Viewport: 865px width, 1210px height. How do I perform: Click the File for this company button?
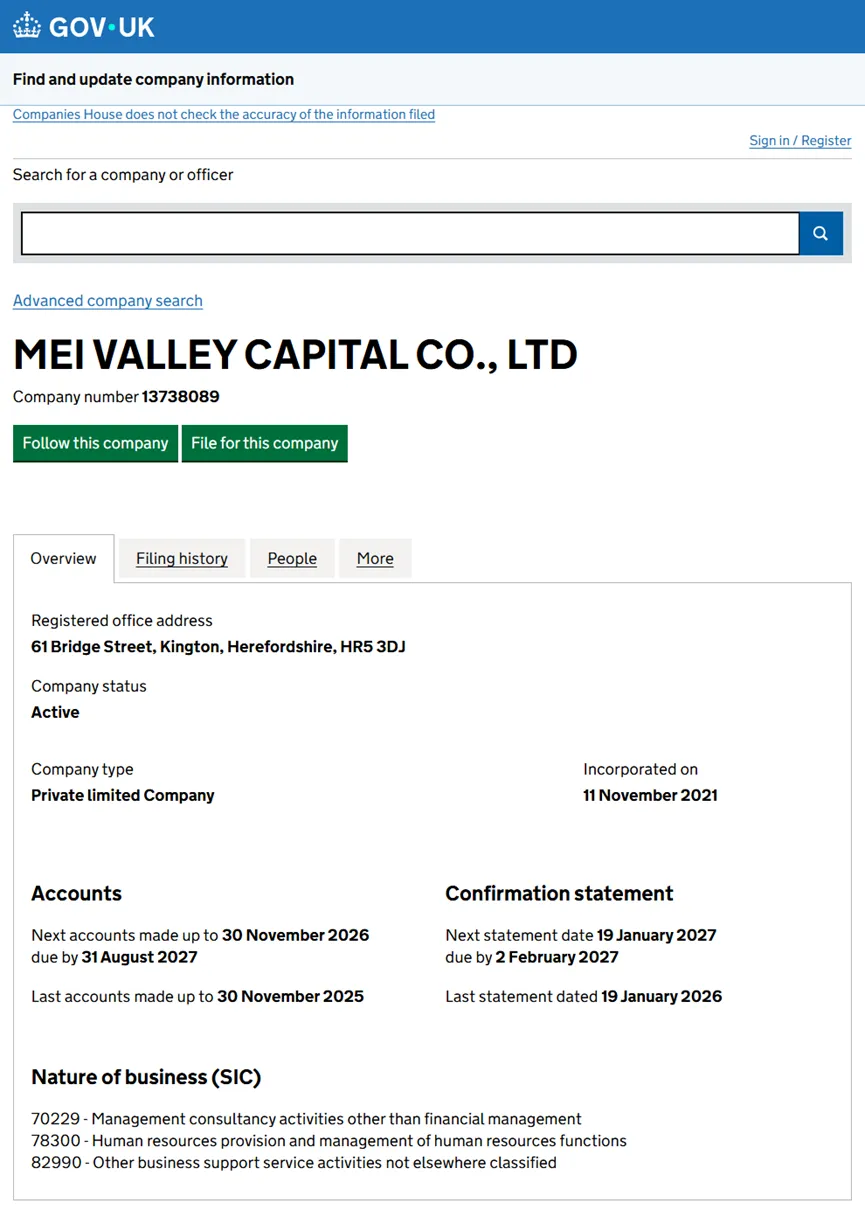point(265,443)
